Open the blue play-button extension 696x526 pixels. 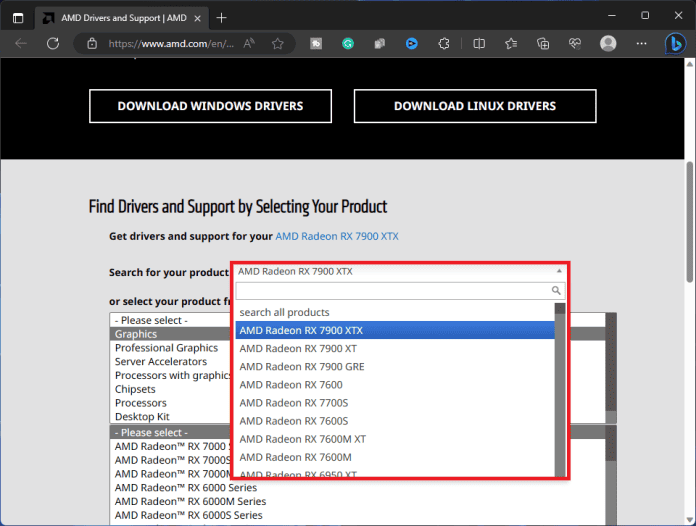(x=411, y=44)
